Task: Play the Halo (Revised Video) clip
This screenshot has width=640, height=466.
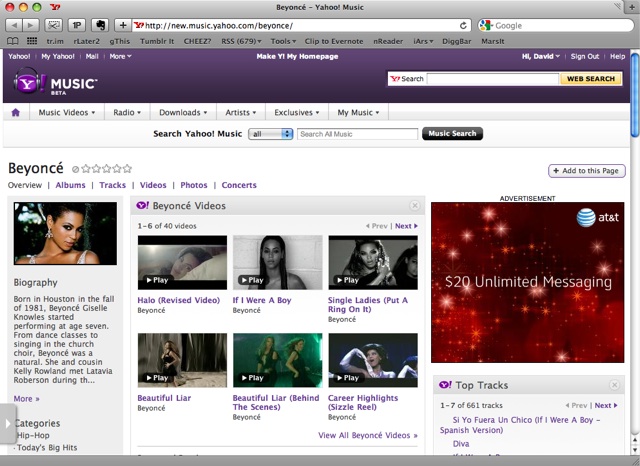Action: [182, 262]
